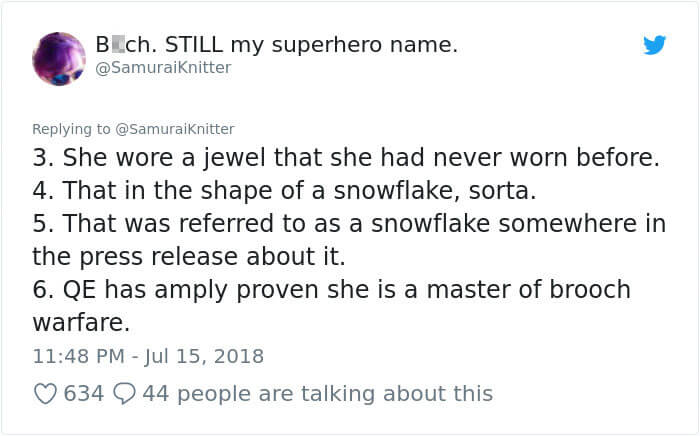
Task: Open "44 people are talking about this"
Action: click(x=317, y=394)
